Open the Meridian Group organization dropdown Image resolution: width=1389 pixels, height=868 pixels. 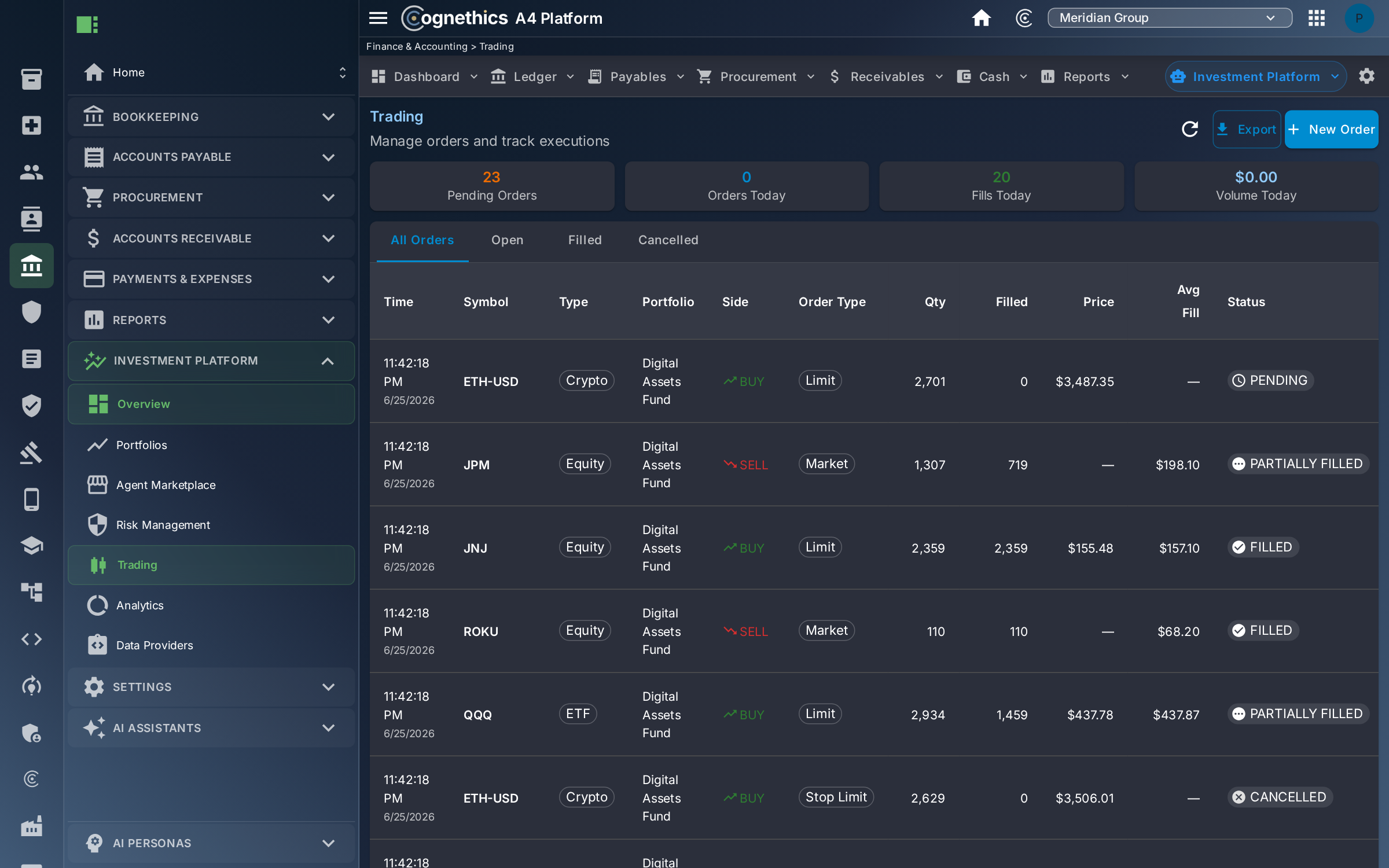1170,18
